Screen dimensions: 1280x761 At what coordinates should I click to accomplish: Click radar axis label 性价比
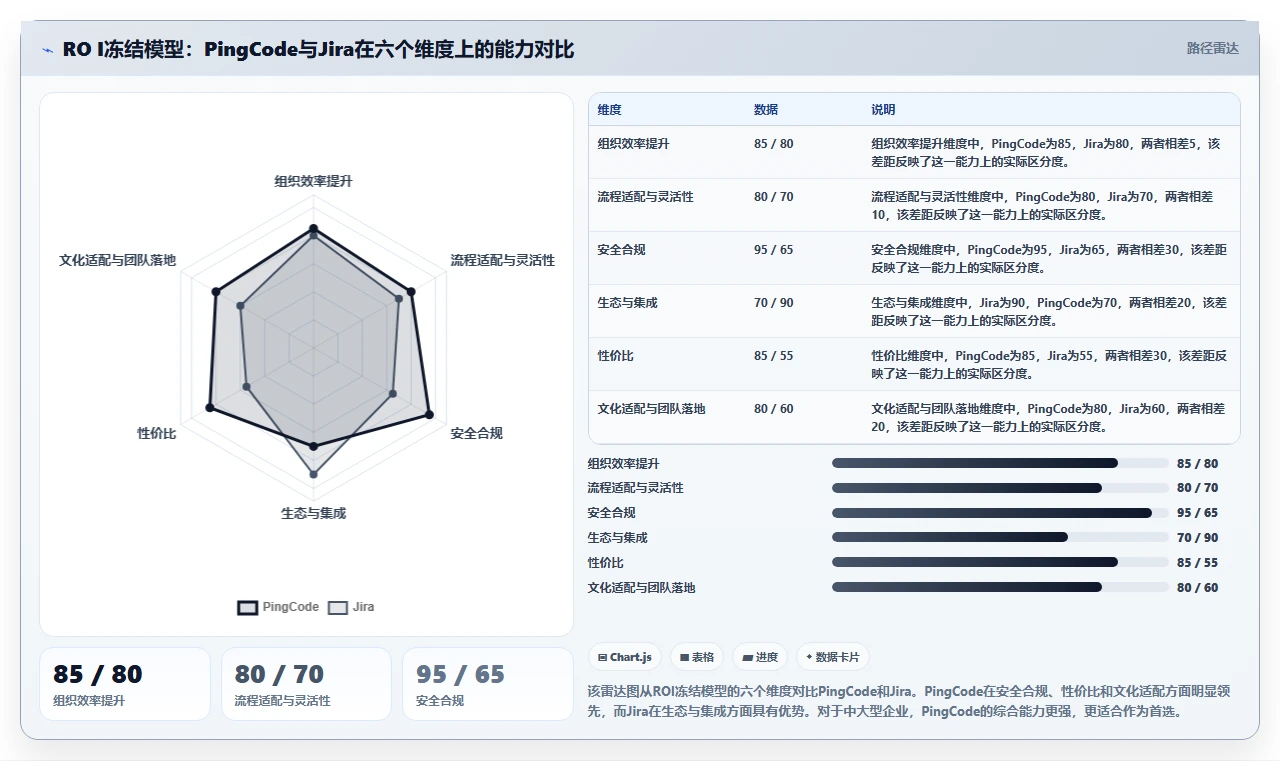point(157,433)
